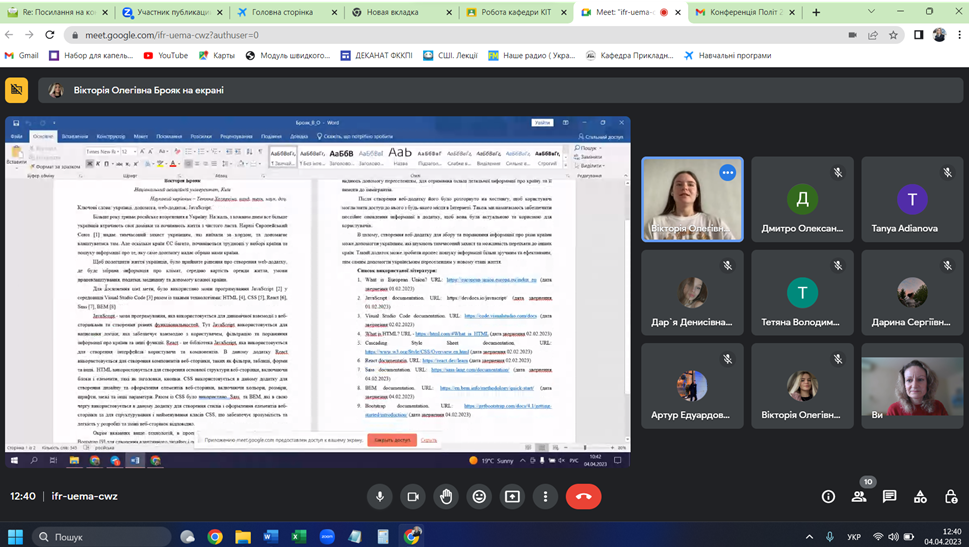Open Wi-Fi network tray icon

tap(878, 536)
